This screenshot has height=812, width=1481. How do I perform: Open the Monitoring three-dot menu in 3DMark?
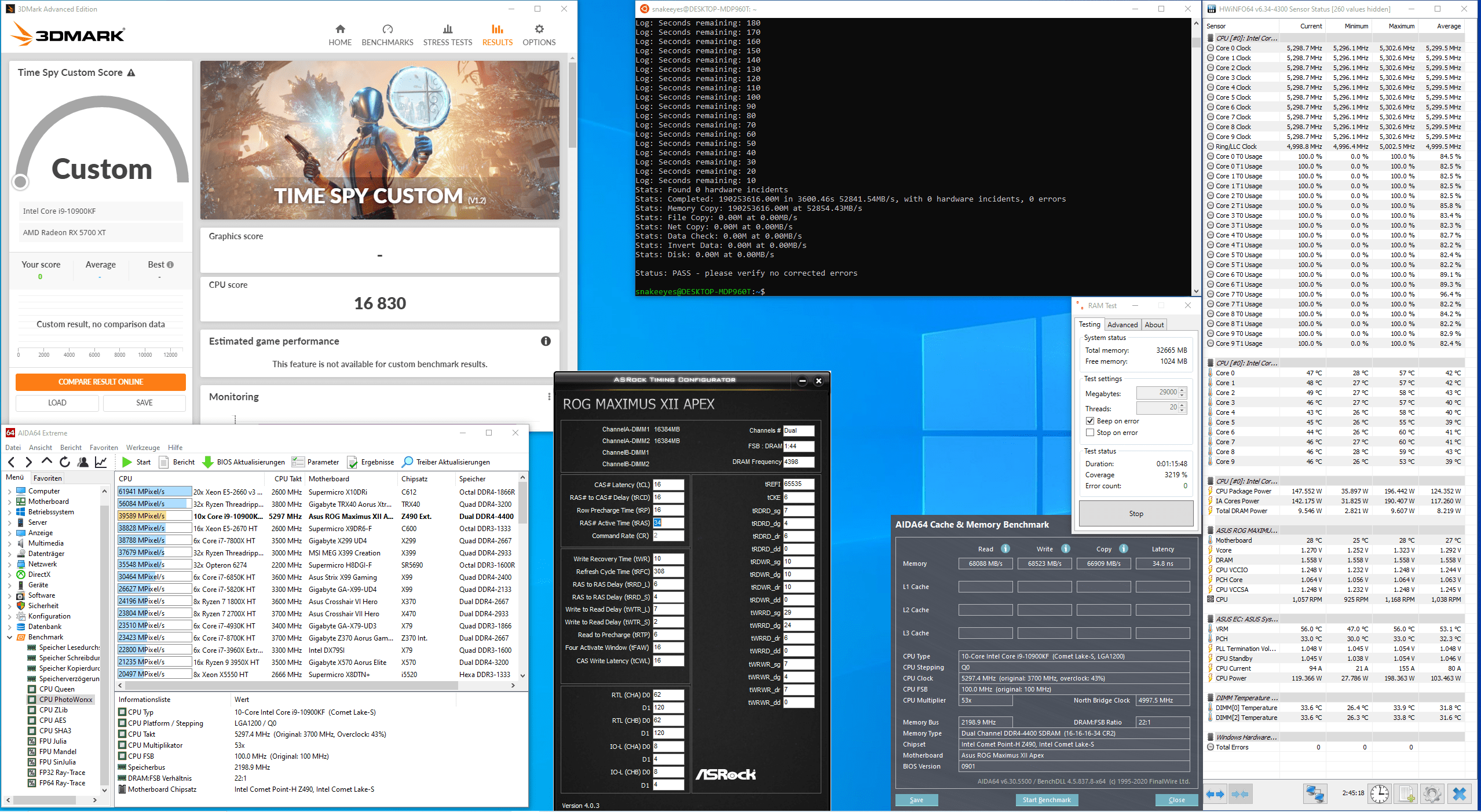(x=549, y=397)
